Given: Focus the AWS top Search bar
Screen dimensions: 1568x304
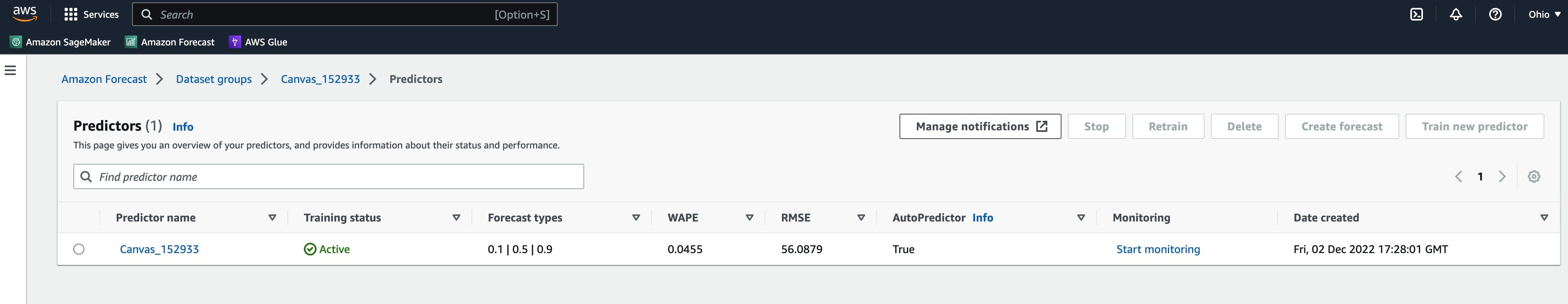Looking at the screenshot, I should [x=345, y=14].
